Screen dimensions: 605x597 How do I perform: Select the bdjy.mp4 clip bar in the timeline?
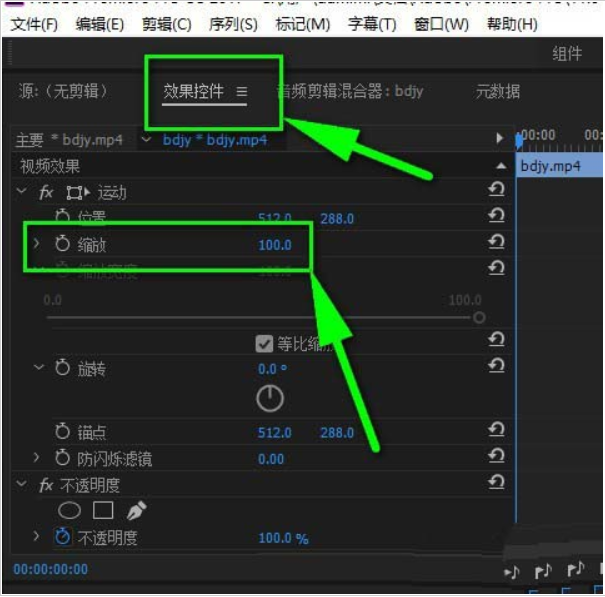coord(559,166)
